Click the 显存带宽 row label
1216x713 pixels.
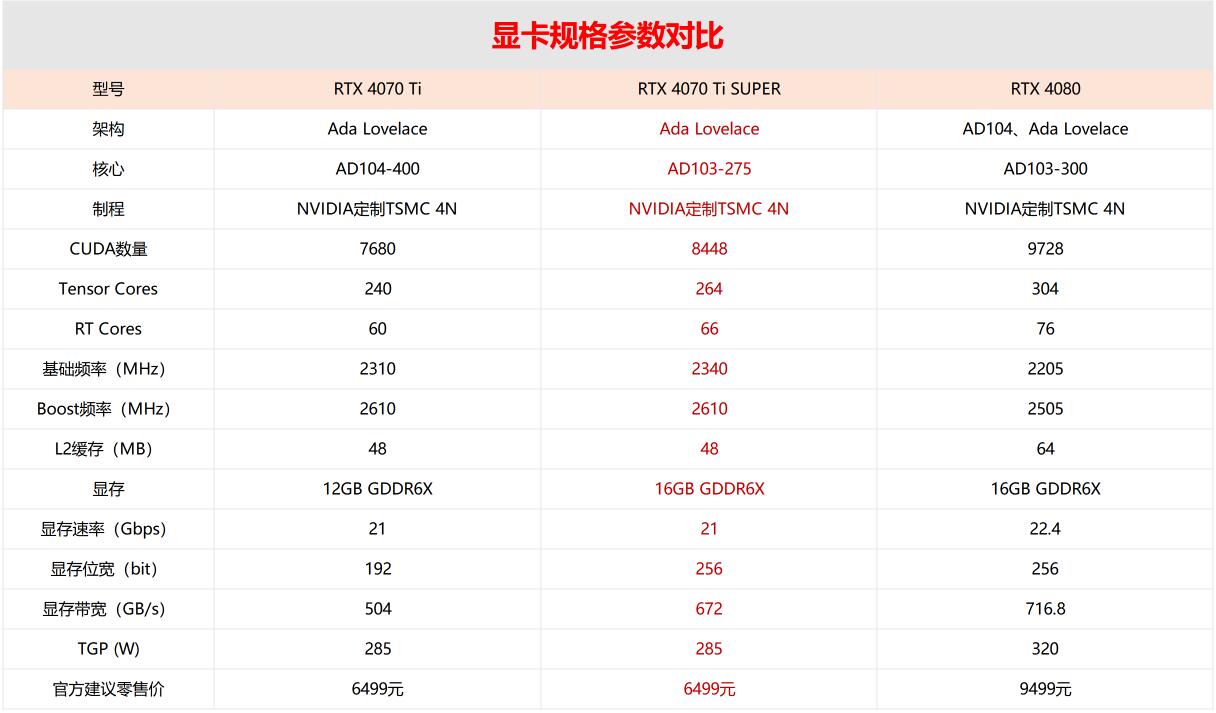[x=106, y=609]
